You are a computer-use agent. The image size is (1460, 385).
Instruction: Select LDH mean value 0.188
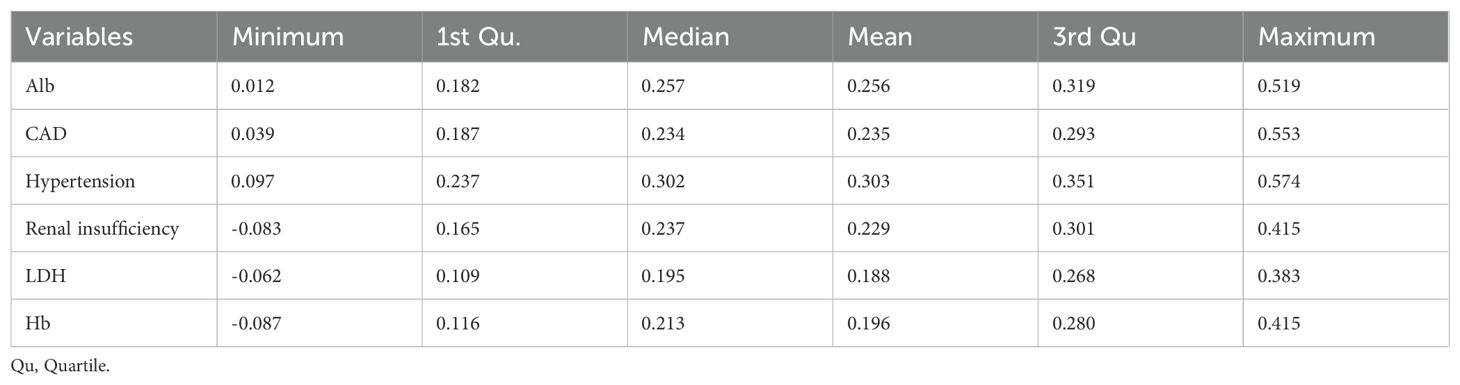coord(867,276)
